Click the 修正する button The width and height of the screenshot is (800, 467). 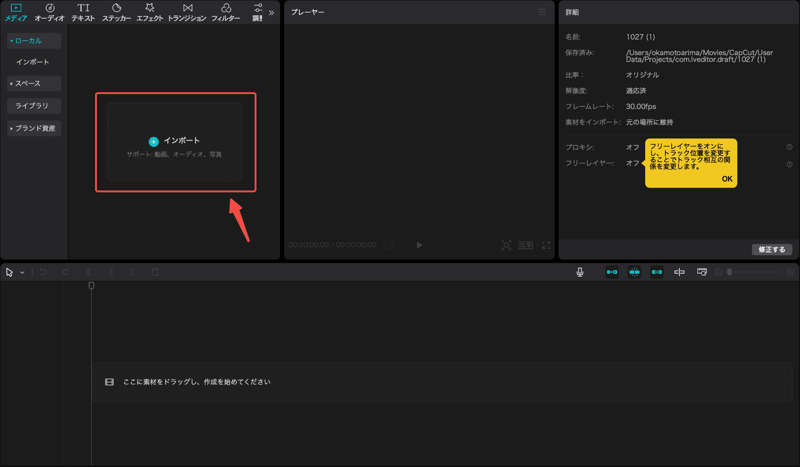pyautogui.click(x=771, y=249)
